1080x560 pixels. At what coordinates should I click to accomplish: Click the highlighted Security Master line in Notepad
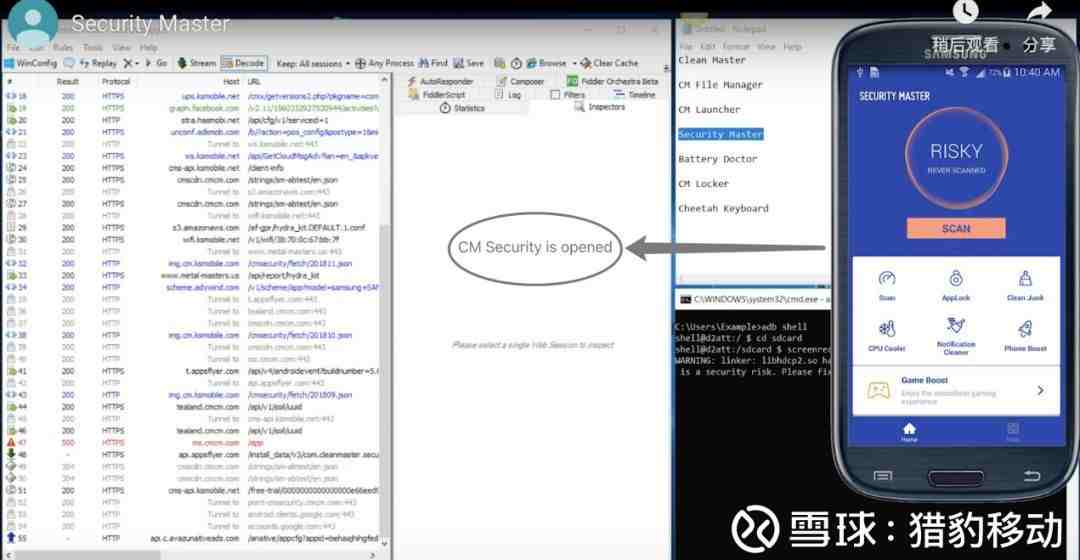[720, 134]
